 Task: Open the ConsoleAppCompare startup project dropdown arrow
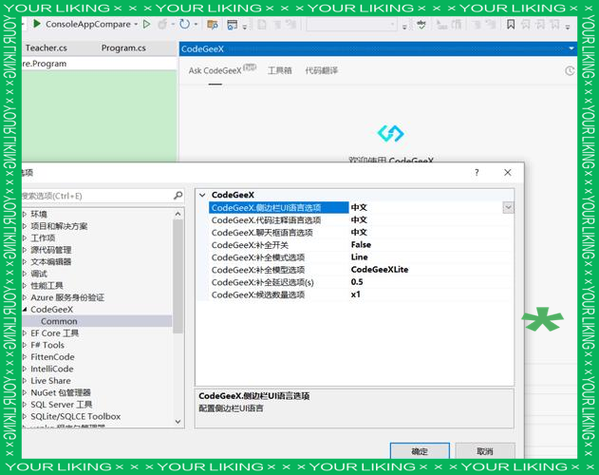click(136, 24)
